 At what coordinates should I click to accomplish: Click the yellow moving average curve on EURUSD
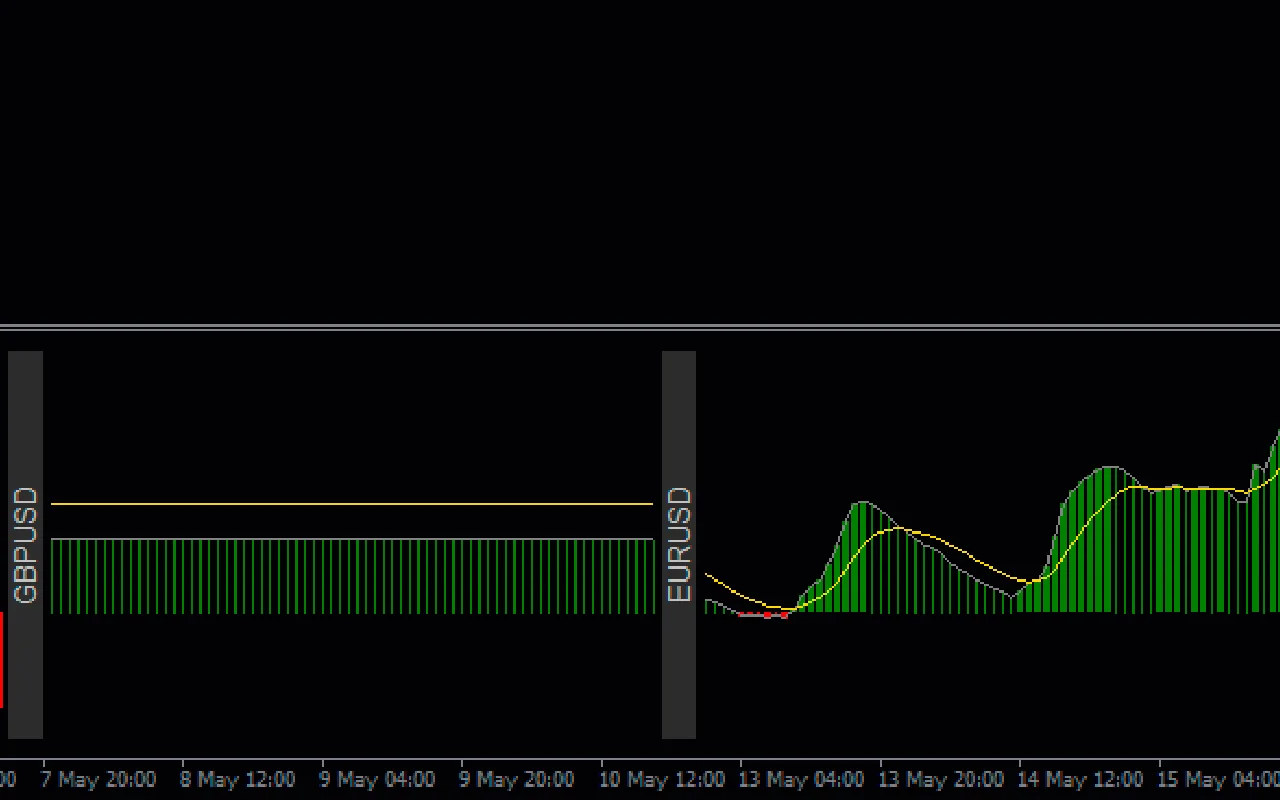click(900, 527)
